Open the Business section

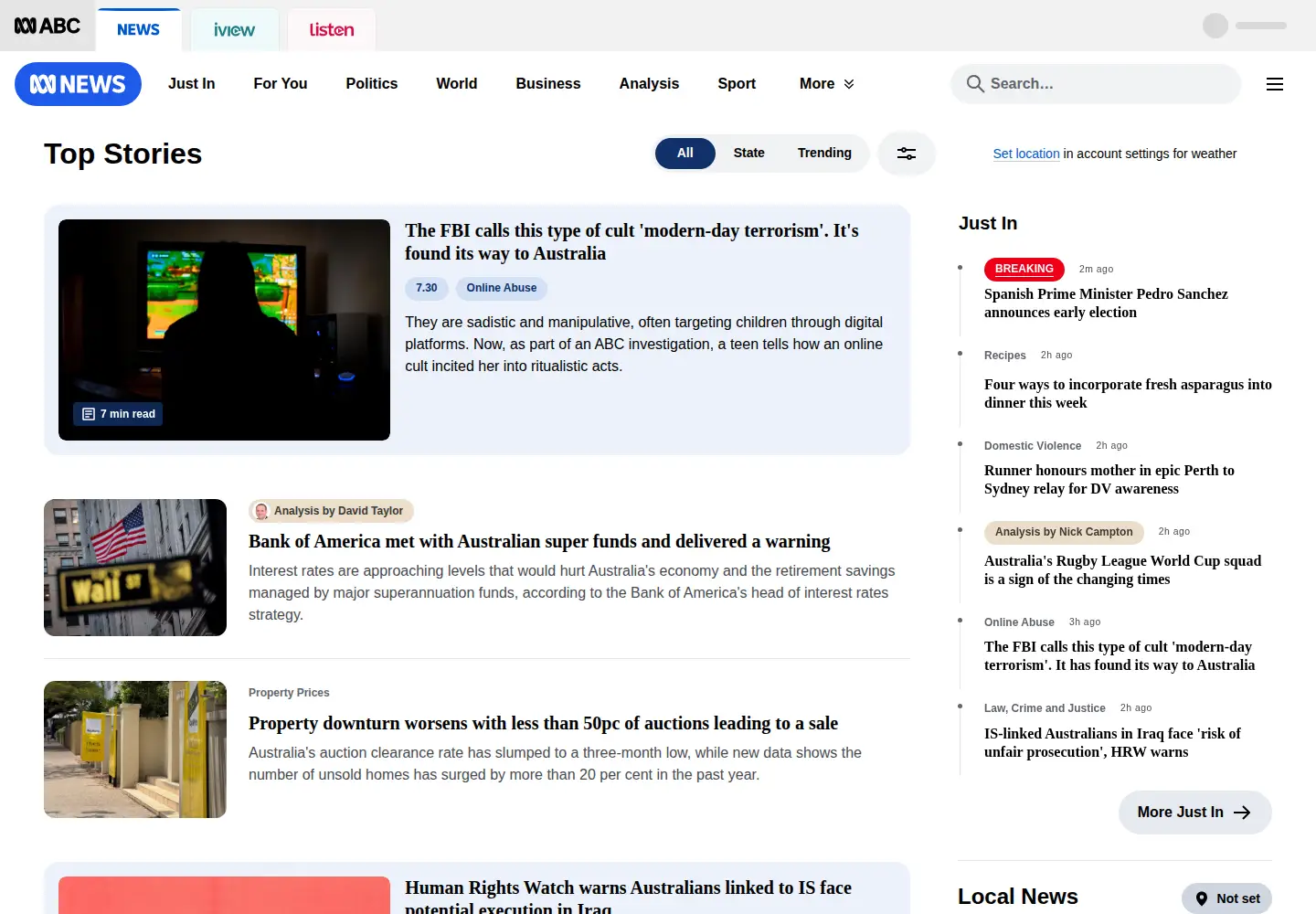tap(548, 84)
